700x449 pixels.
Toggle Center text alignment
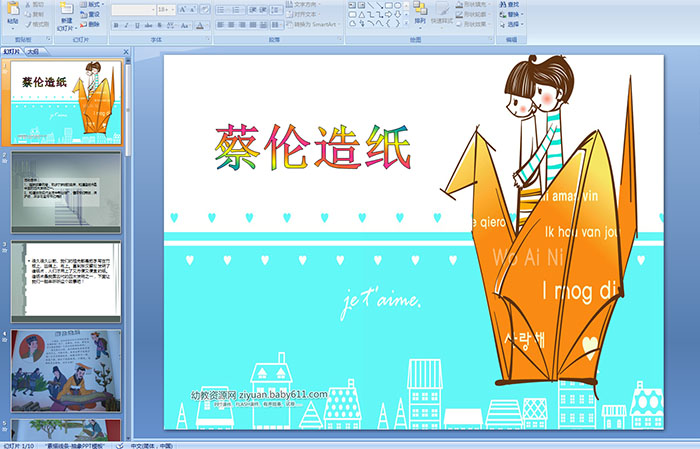point(231,25)
